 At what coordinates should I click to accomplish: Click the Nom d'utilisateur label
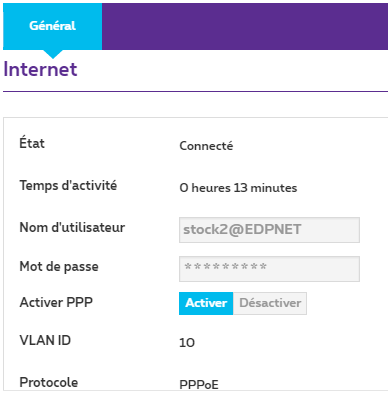pyautogui.click(x=72, y=228)
